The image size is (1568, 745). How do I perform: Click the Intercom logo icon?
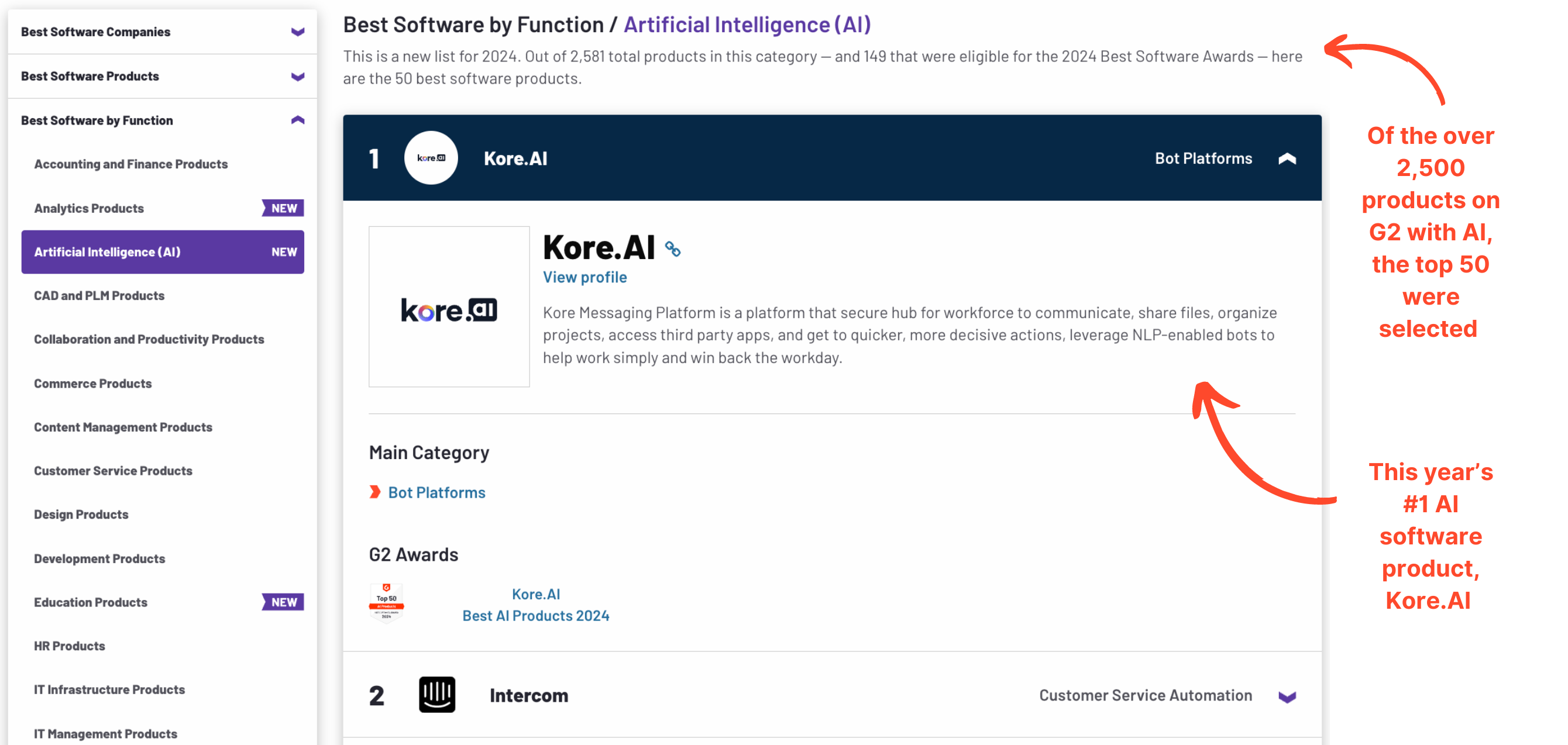pos(437,695)
